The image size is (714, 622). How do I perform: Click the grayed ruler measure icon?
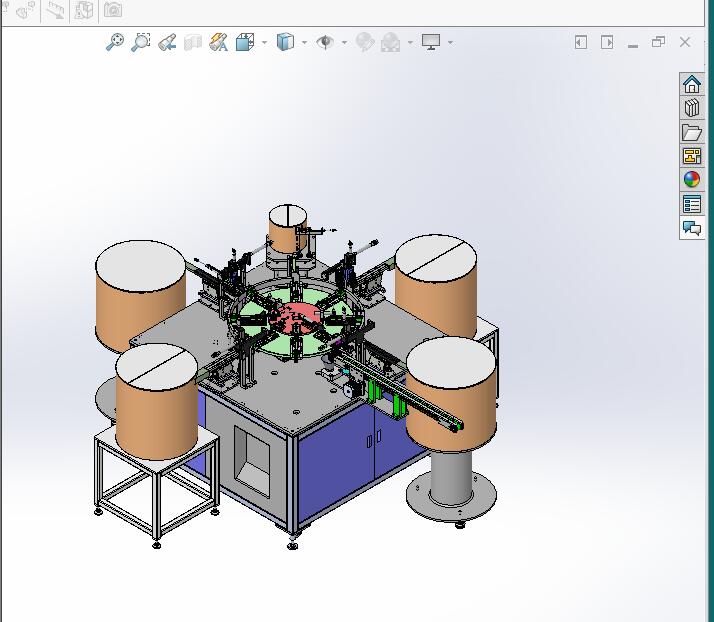[55, 10]
